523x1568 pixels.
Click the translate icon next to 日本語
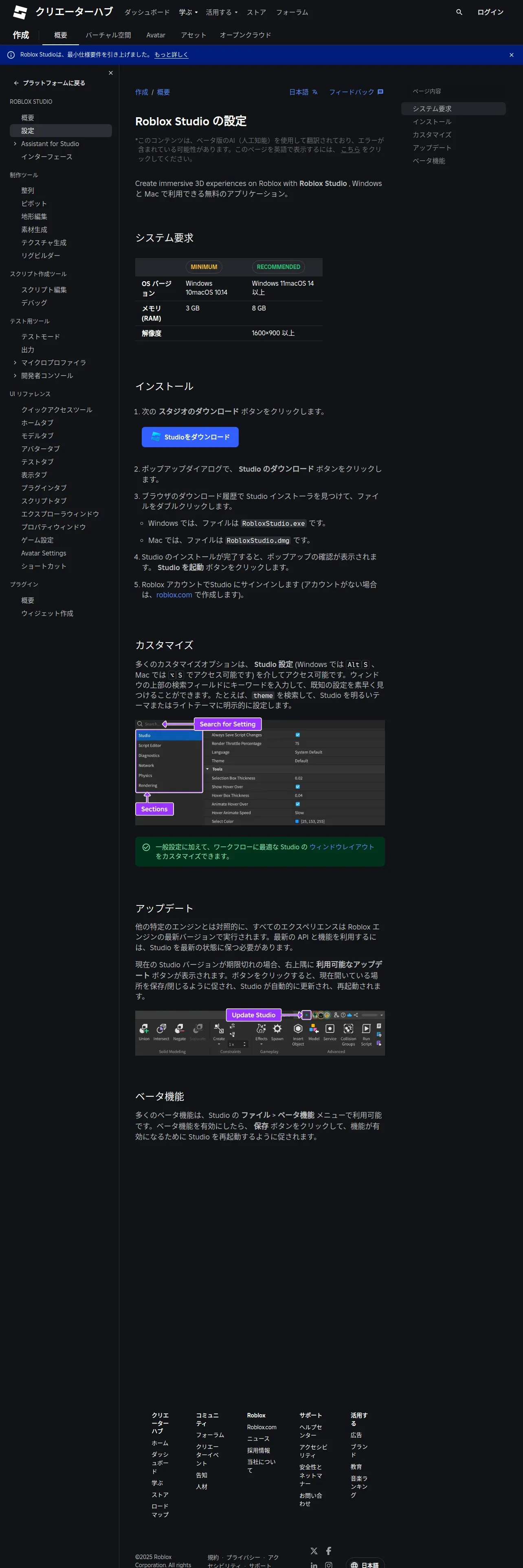point(314,92)
